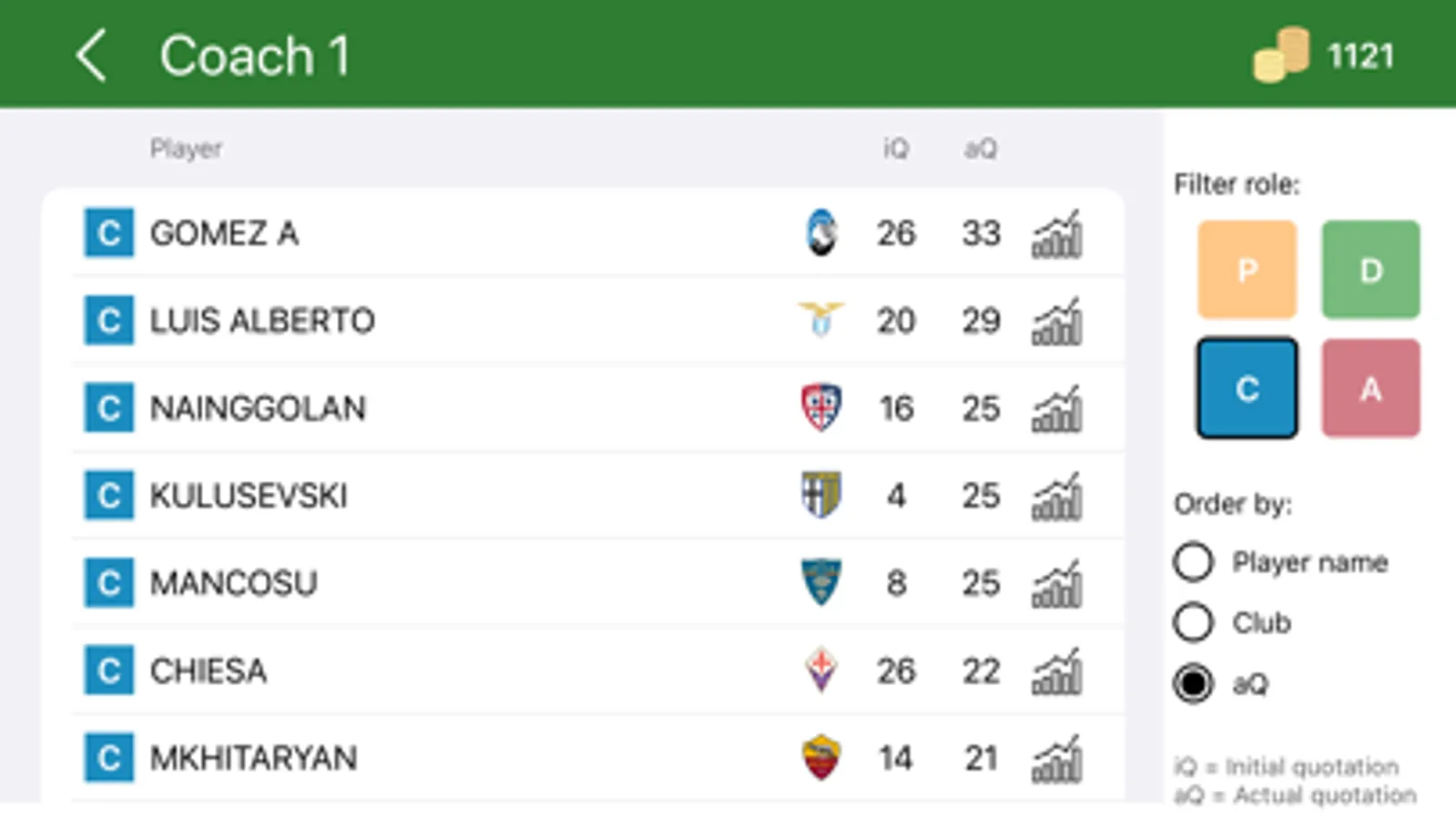Screen dimensions: 1456x820
Task: Tap the chart icon for MANCOSU
Action: 1056,584
